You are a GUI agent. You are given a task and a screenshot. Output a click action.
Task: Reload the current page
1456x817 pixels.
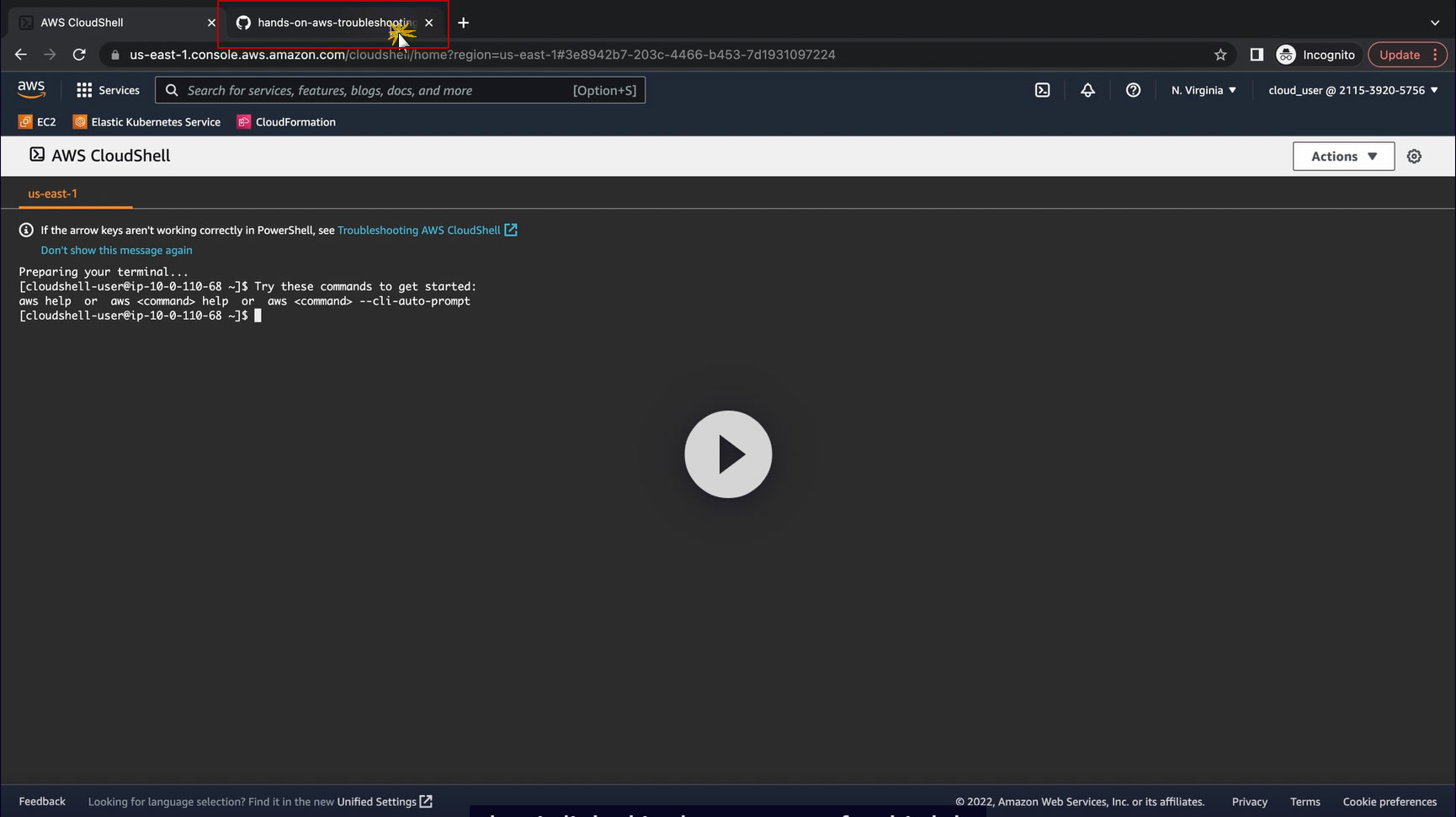click(x=79, y=55)
